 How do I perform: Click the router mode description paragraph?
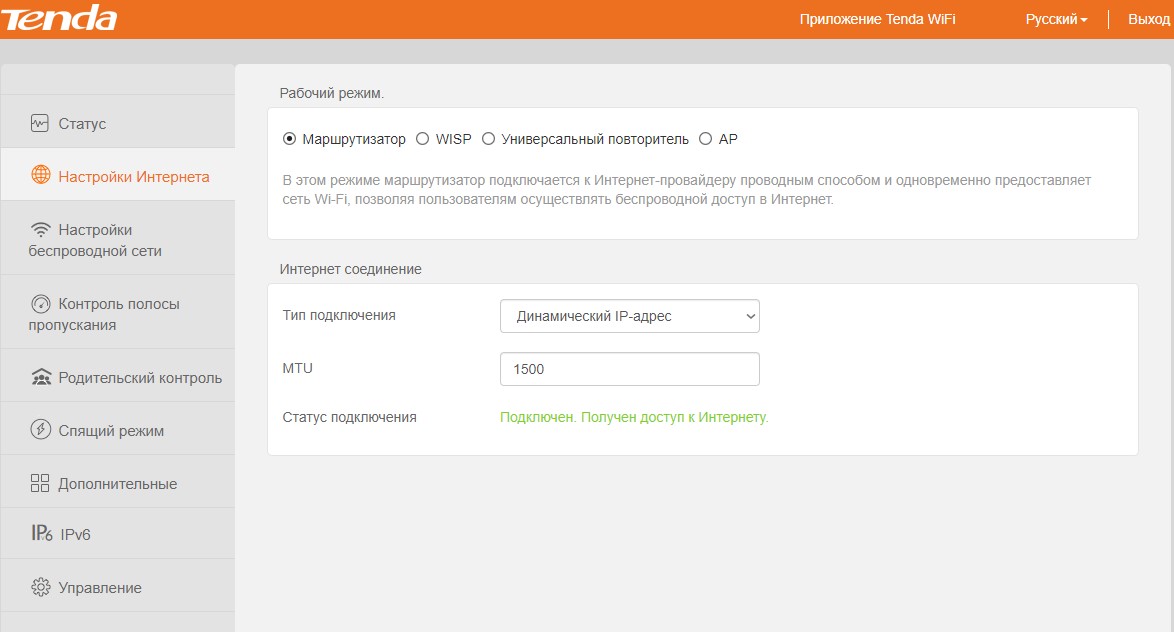(687, 189)
